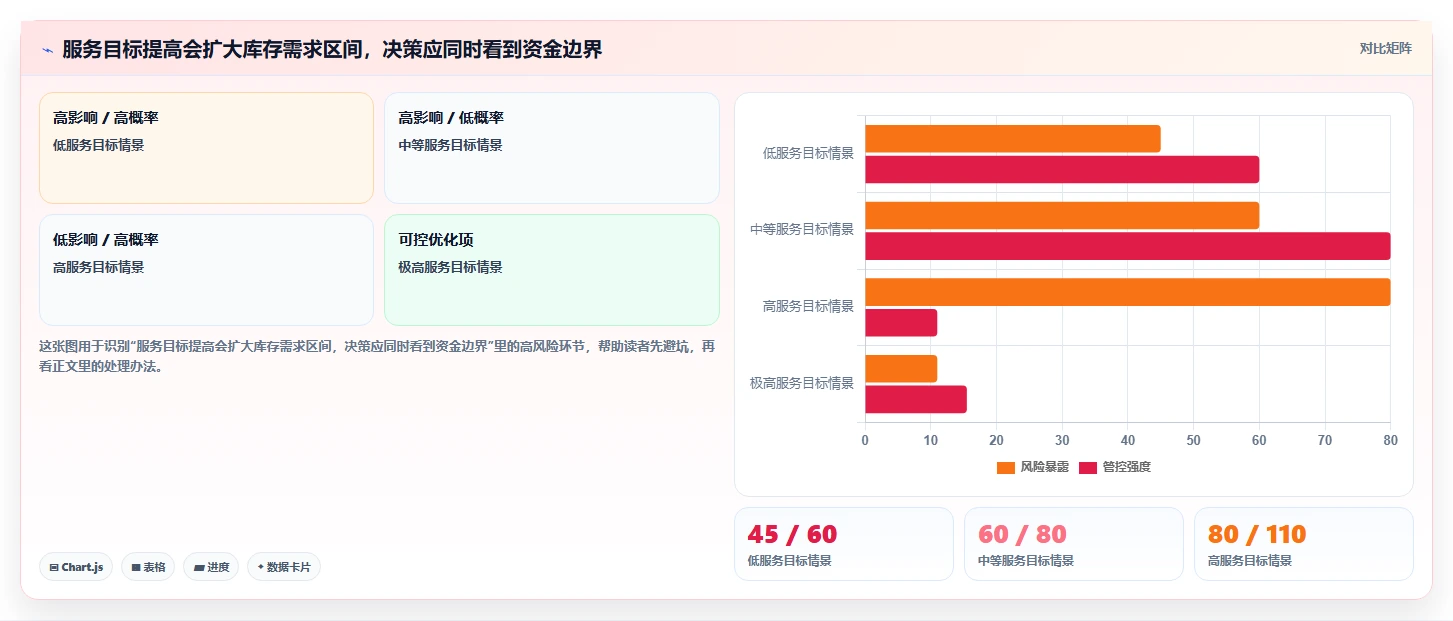The width and height of the screenshot is (1453, 621).
Task: Toggle the 管控强度 legend entry
Action: click(1115, 467)
